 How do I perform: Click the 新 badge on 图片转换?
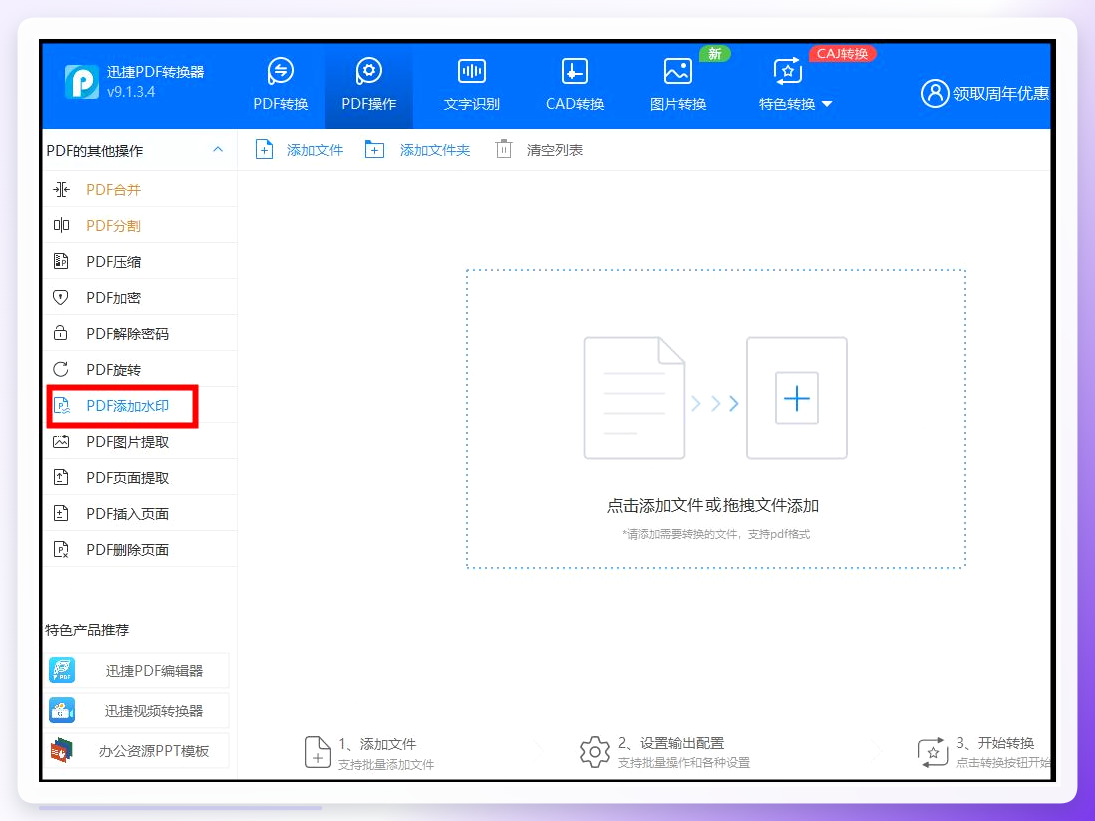[x=714, y=54]
